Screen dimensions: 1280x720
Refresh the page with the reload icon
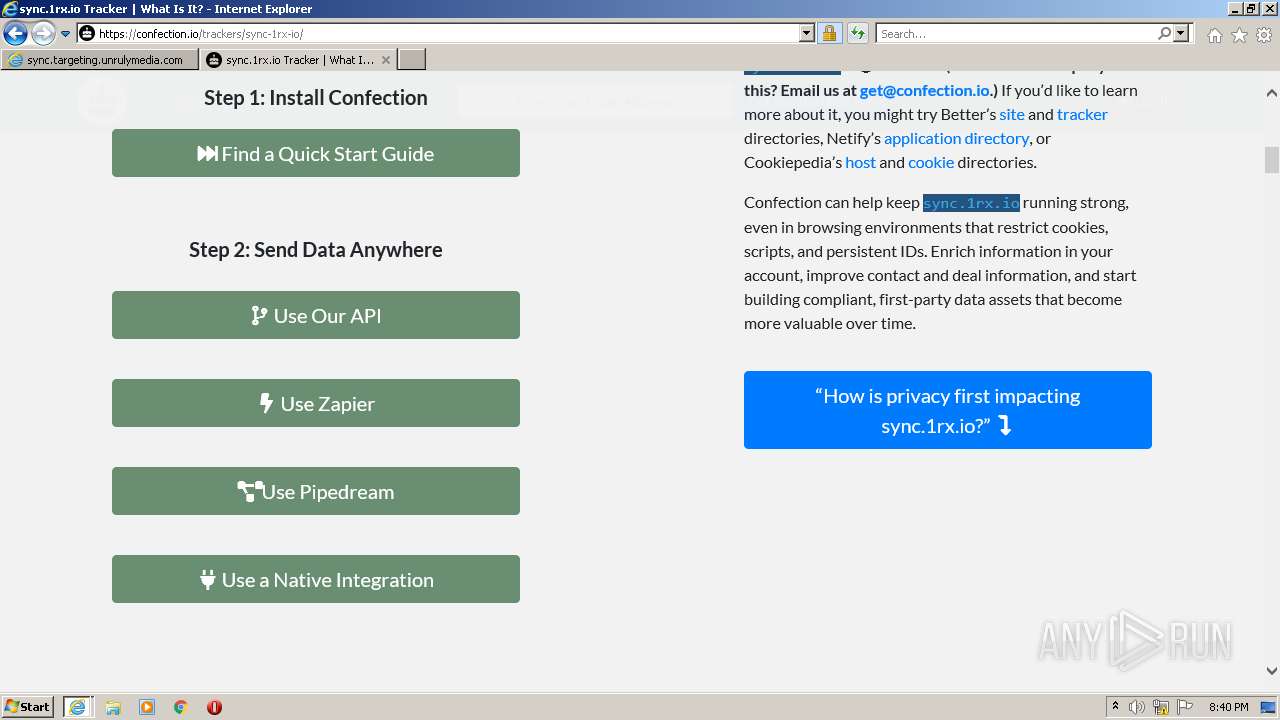coord(858,34)
